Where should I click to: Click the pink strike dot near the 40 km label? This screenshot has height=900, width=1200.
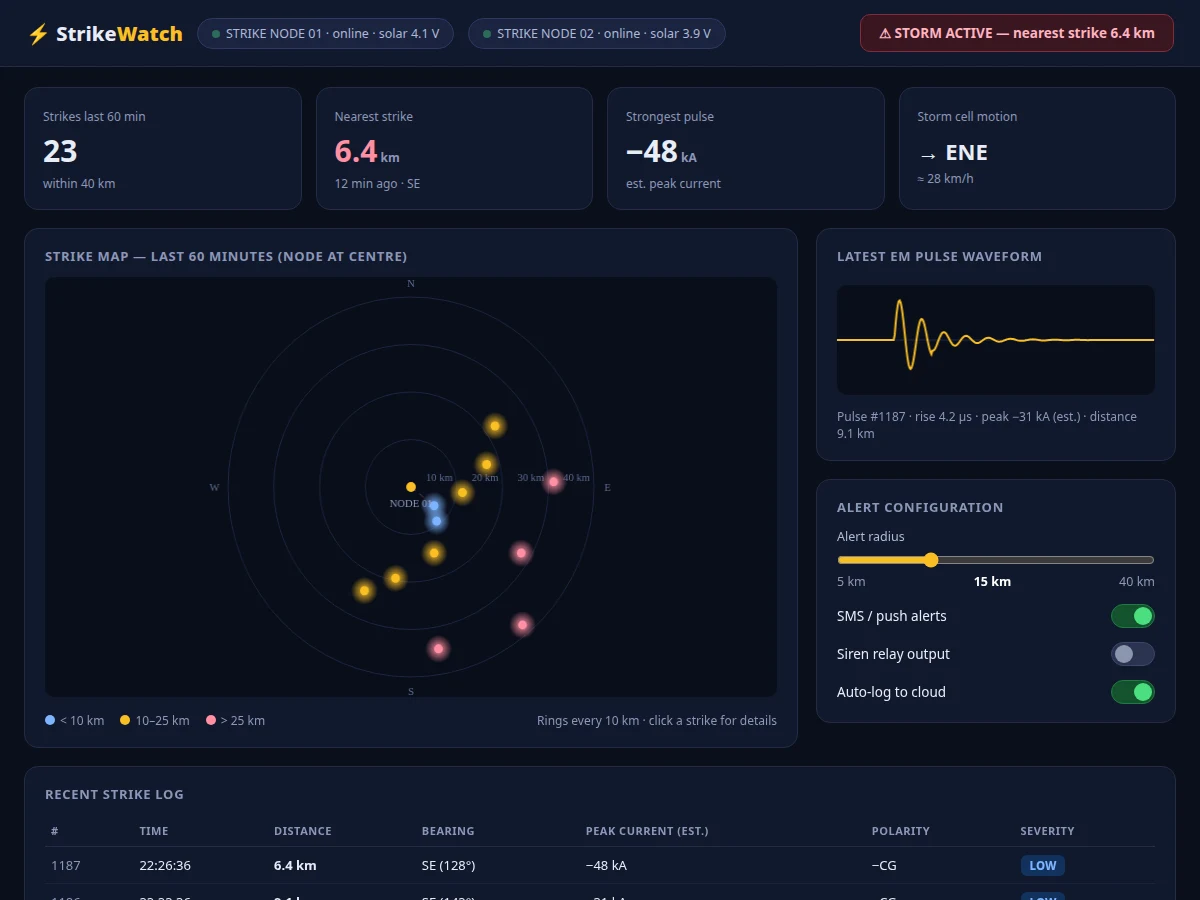[554, 482]
